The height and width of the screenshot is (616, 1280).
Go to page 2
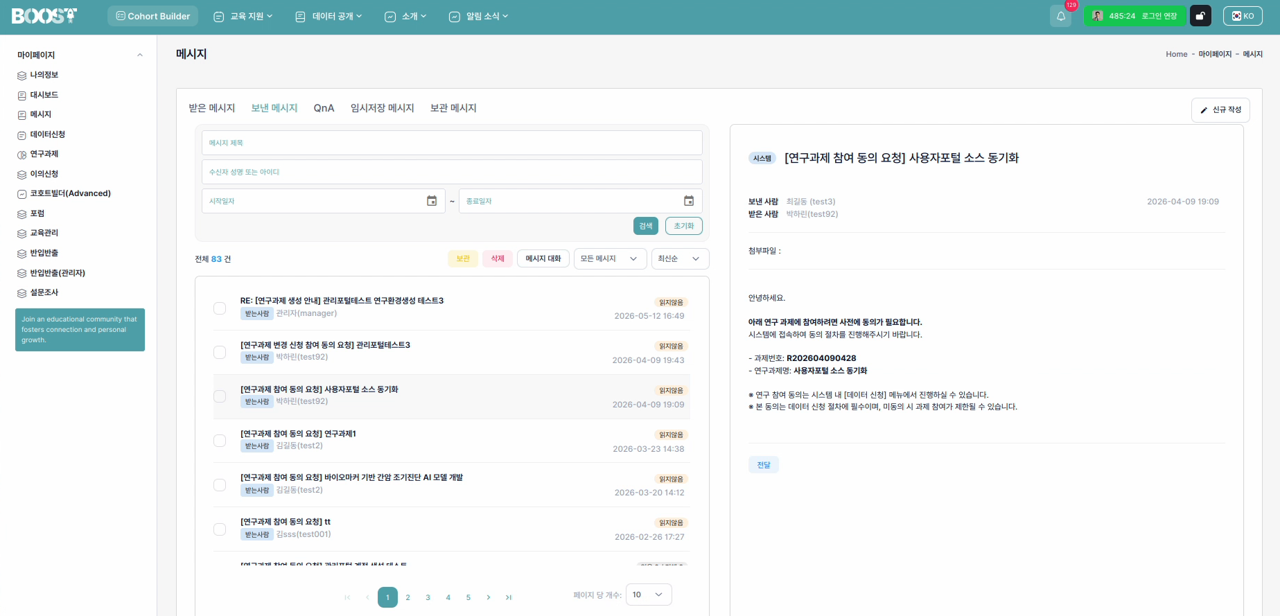click(408, 597)
